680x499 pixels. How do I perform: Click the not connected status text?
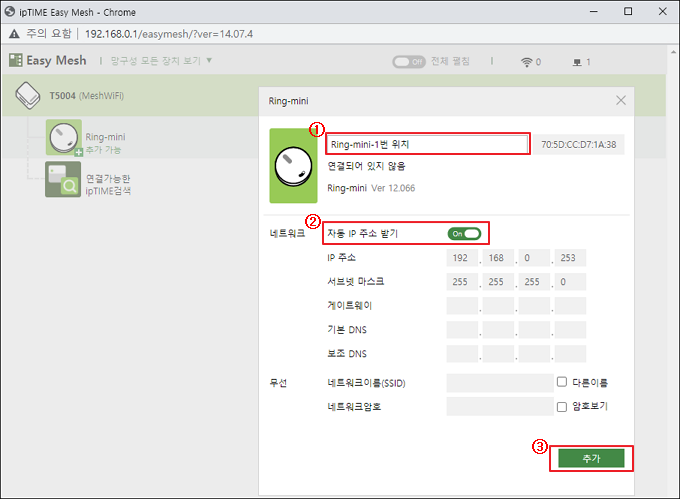(x=366, y=166)
